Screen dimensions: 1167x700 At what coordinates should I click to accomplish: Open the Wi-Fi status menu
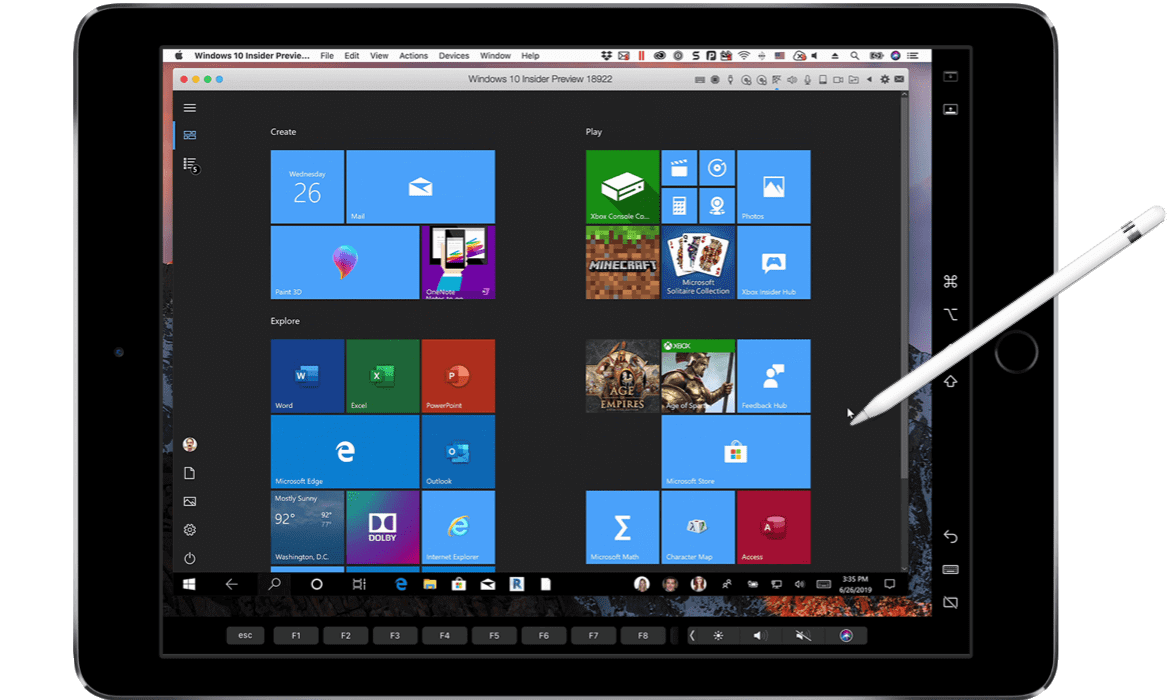click(746, 55)
